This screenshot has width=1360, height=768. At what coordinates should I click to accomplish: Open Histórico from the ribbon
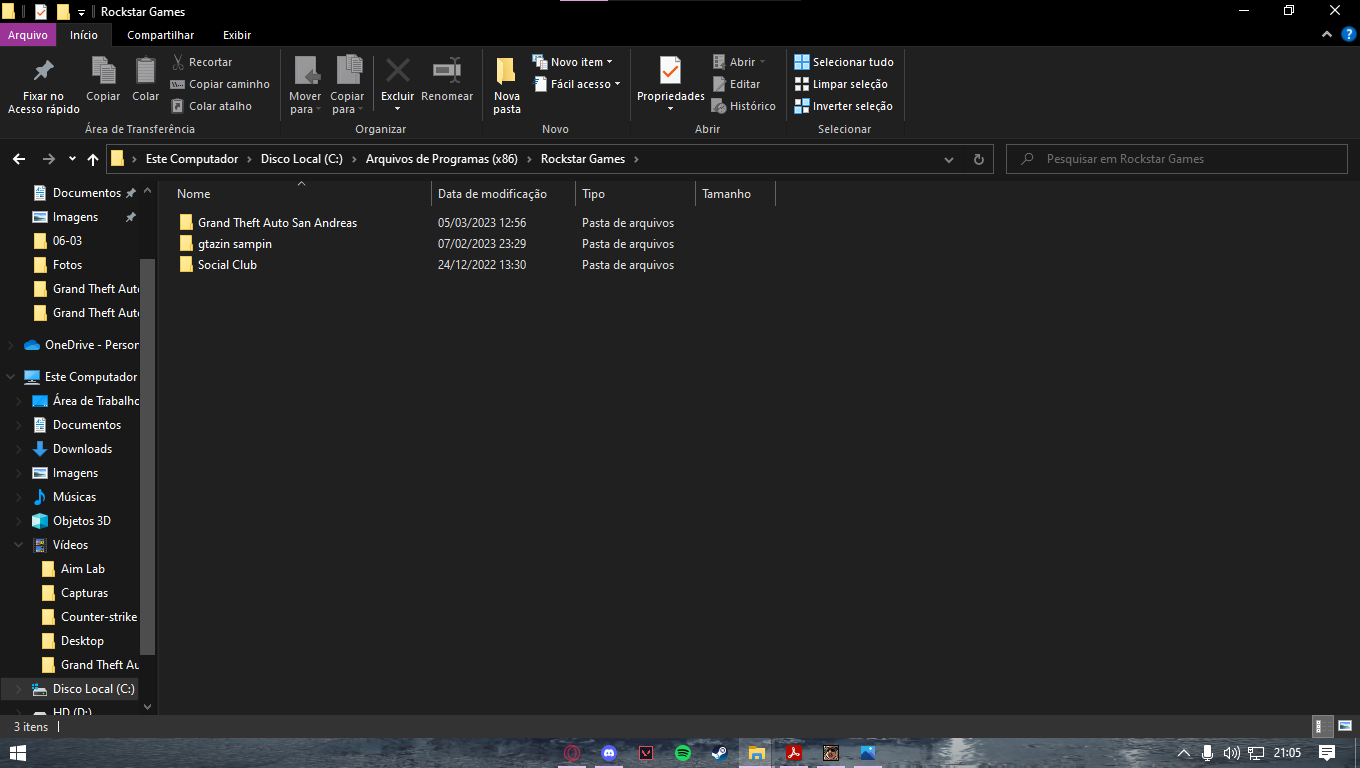point(743,106)
